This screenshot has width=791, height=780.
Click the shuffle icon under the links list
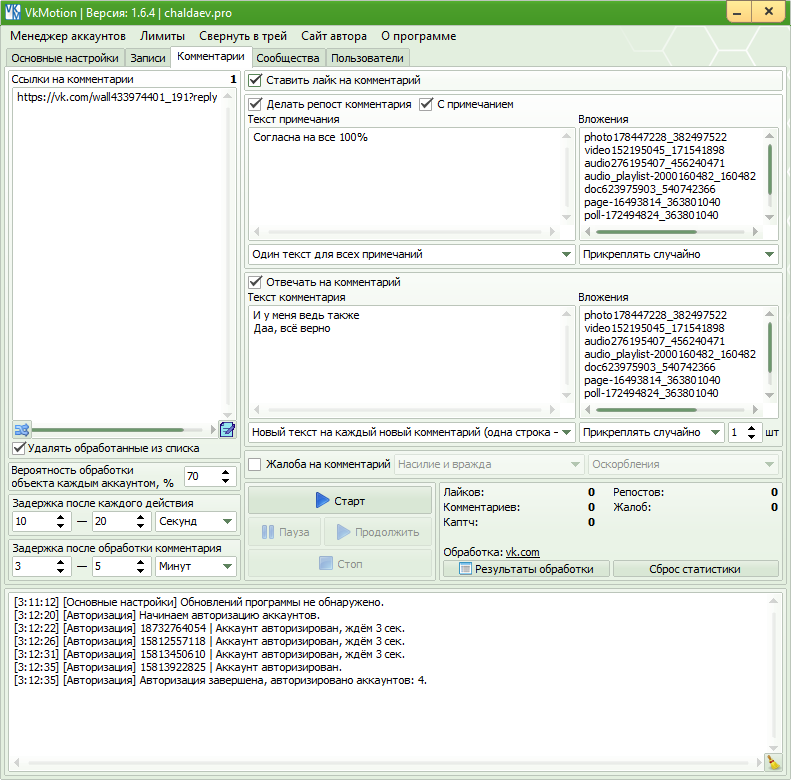pos(22,429)
